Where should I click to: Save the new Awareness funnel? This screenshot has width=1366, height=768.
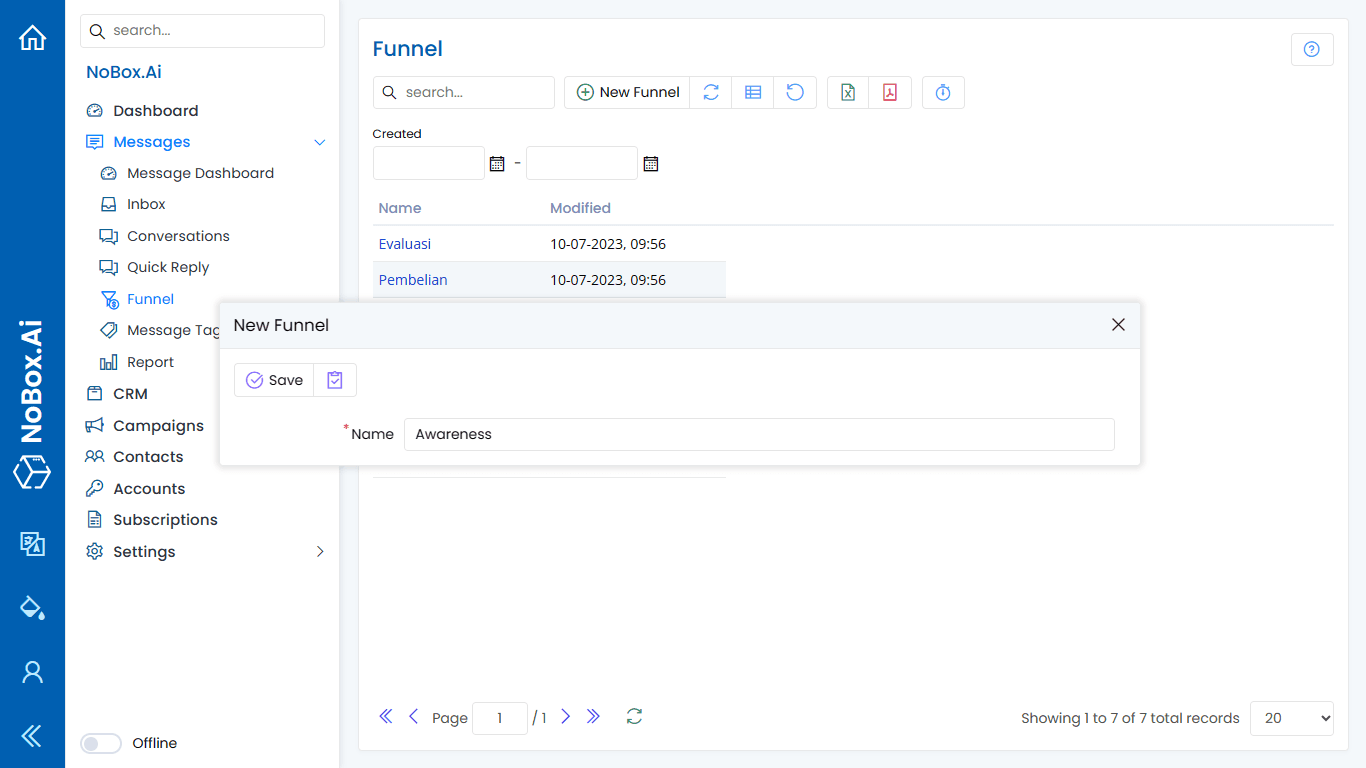click(x=273, y=379)
